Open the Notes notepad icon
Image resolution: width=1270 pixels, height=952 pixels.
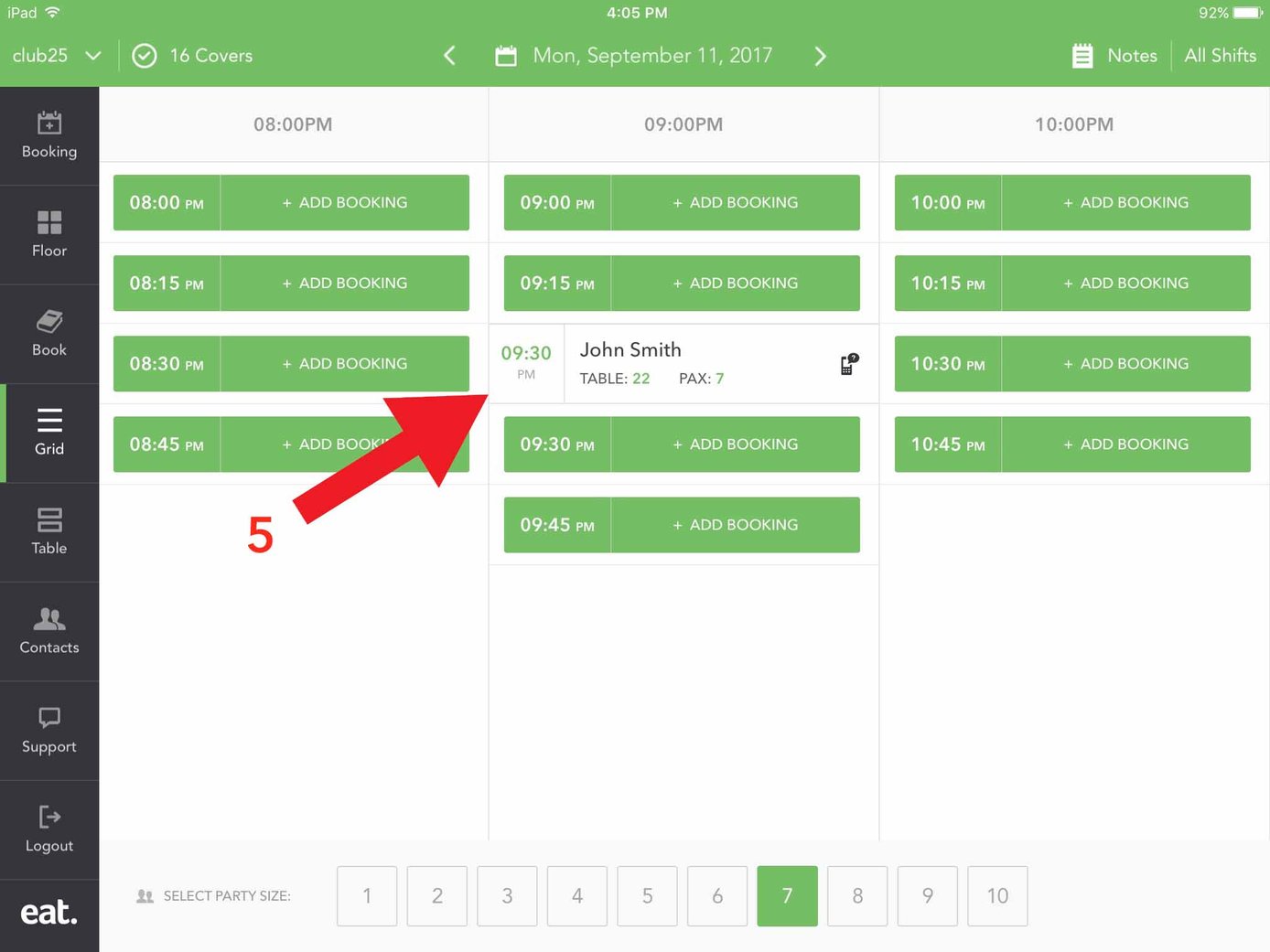tap(1082, 55)
